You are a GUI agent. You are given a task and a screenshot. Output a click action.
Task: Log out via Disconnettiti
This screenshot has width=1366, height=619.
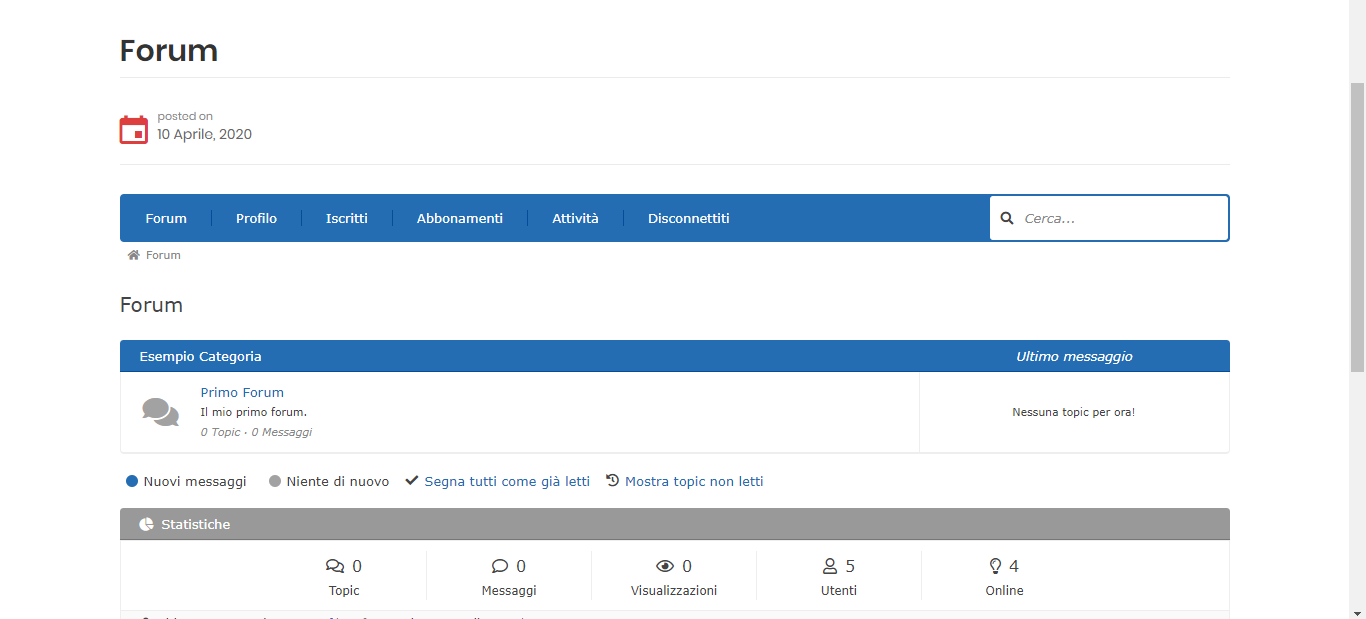tap(688, 218)
